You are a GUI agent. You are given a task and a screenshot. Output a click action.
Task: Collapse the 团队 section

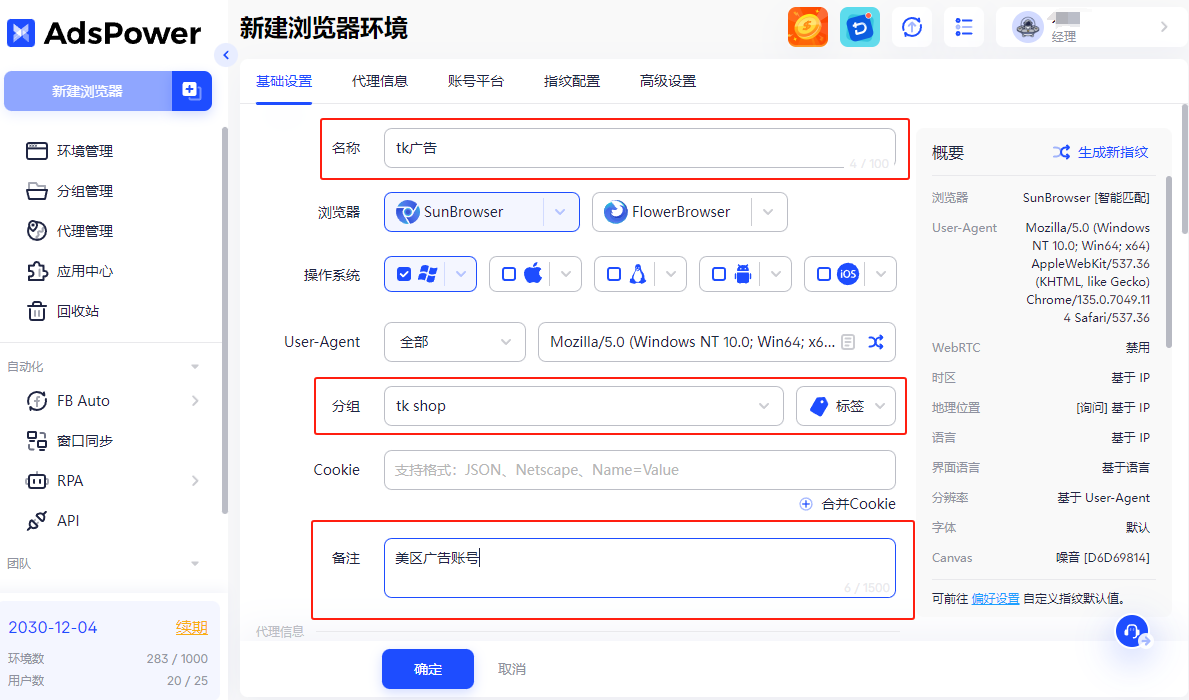[195, 563]
